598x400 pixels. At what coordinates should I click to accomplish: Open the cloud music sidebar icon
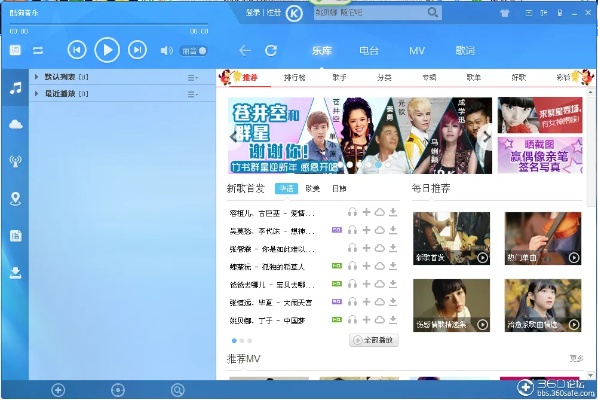pyautogui.click(x=16, y=124)
